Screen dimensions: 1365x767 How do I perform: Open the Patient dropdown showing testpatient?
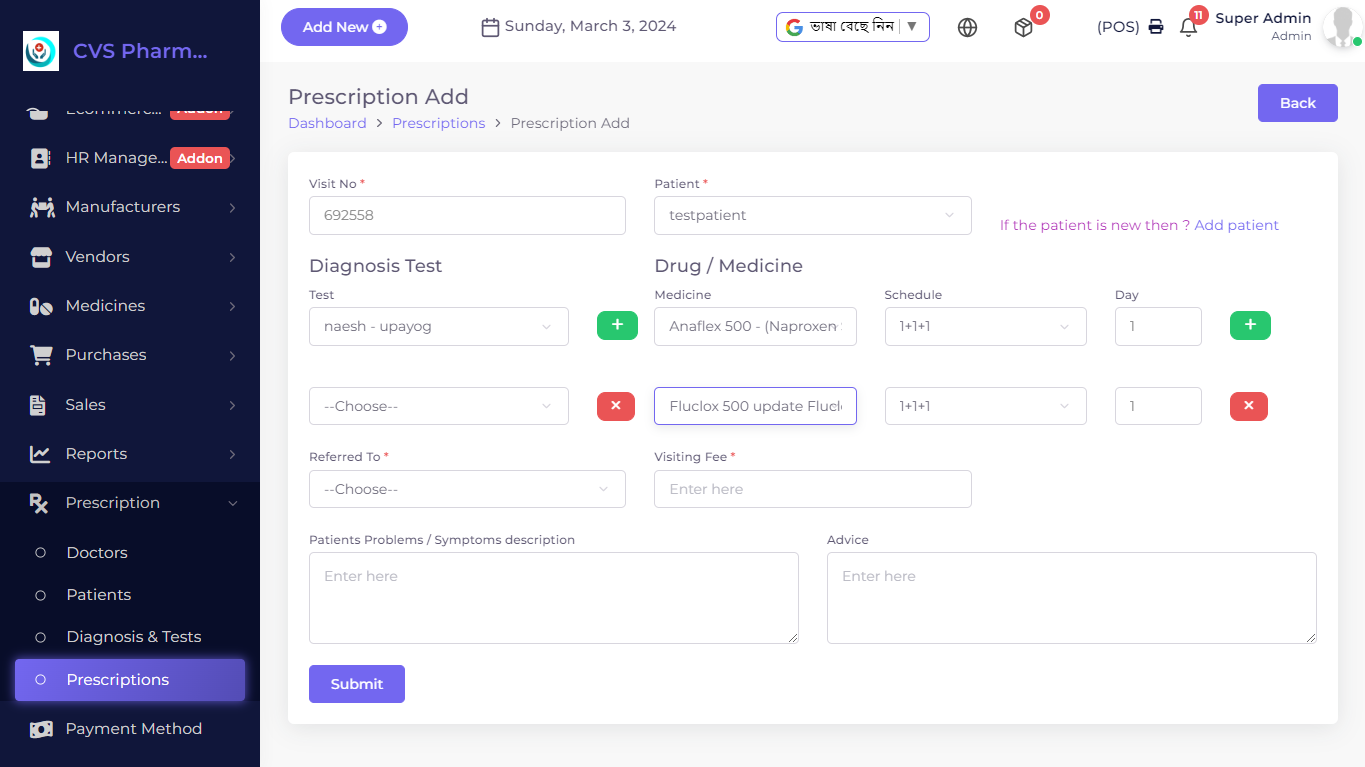point(812,215)
